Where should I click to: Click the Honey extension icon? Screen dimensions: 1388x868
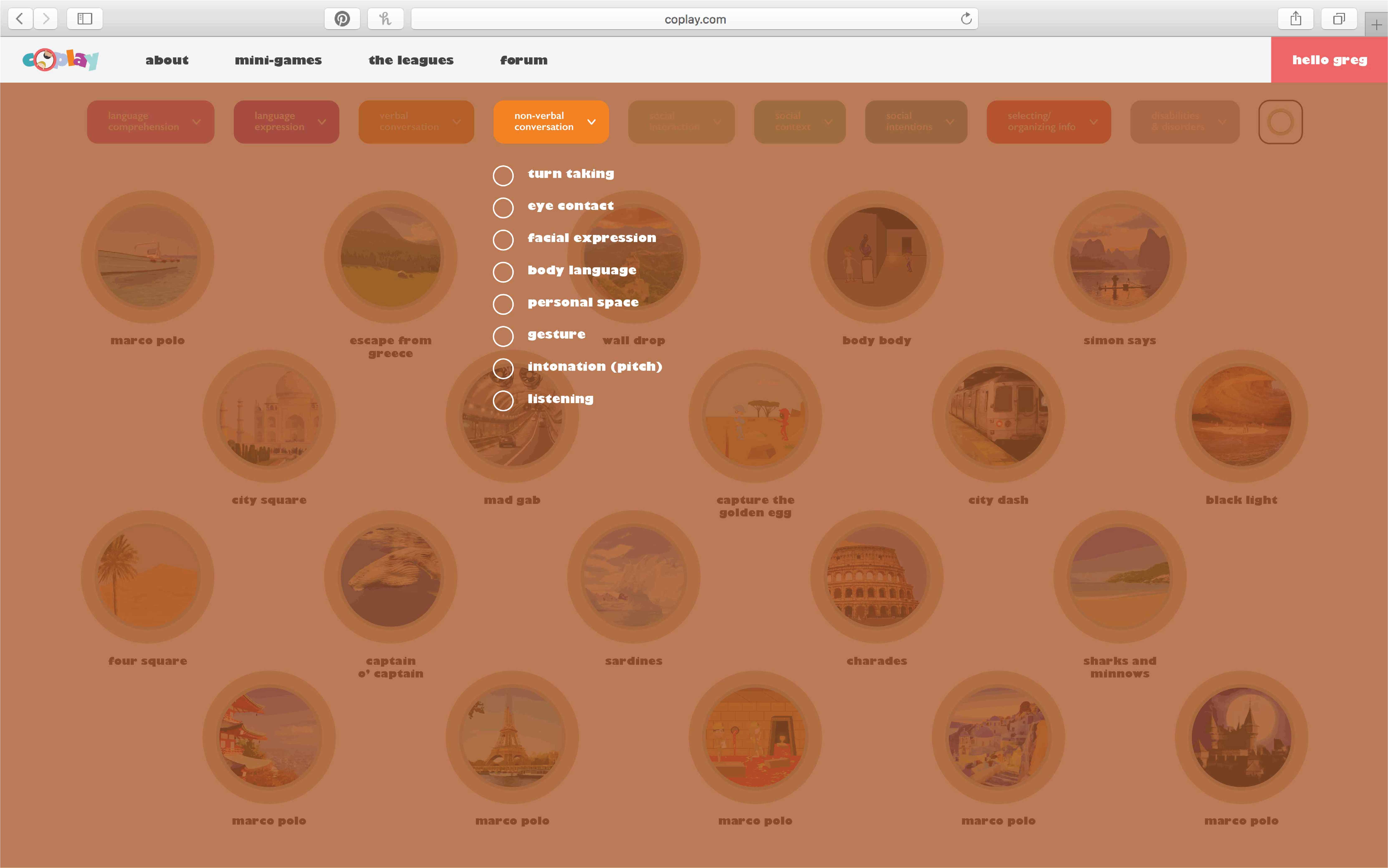coord(385,19)
